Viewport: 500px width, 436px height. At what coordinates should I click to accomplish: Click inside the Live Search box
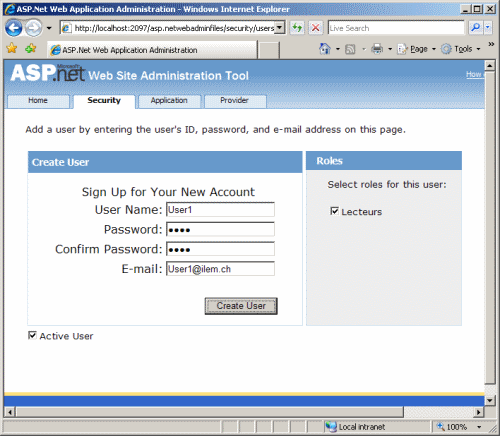pyautogui.click(x=396, y=28)
